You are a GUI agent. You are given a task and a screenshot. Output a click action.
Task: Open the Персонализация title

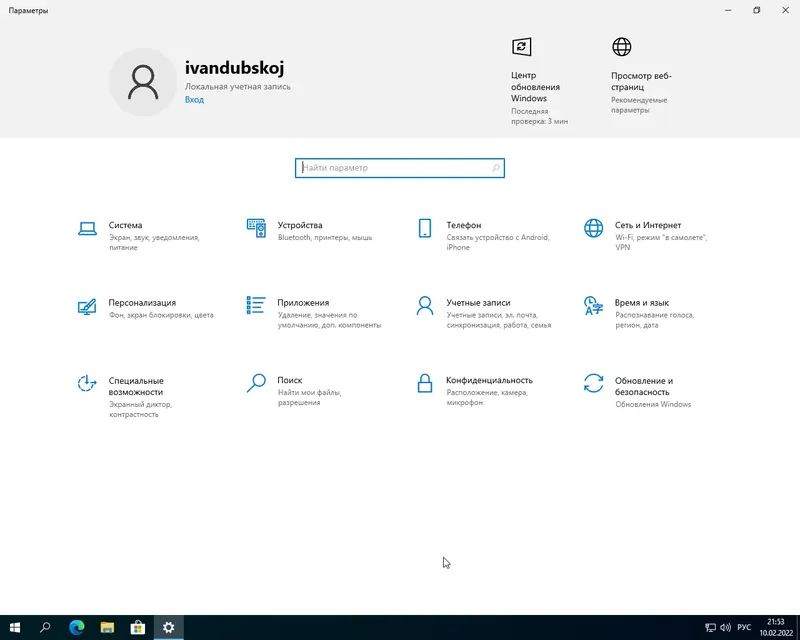[142, 303]
